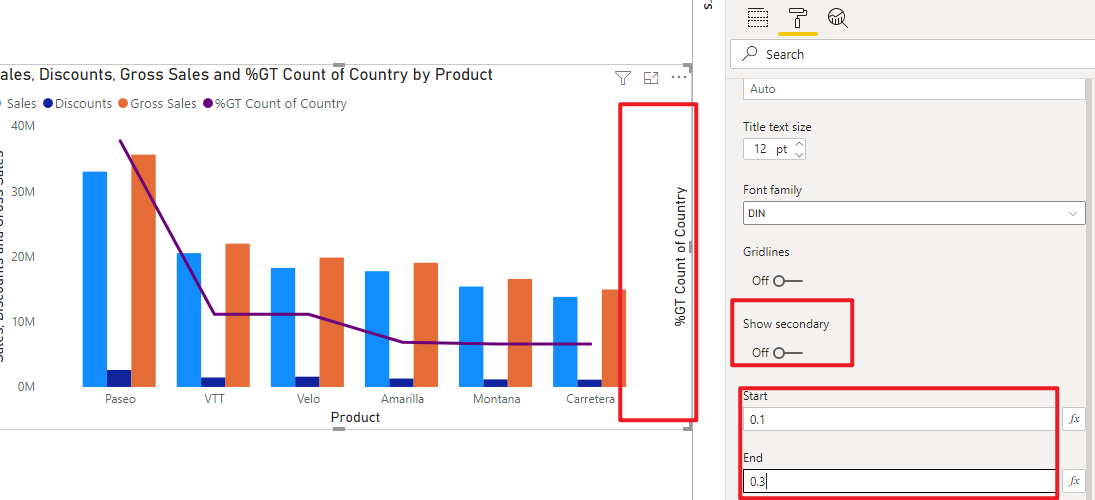Click the vertical %GT Count of Country axis title
Viewport: 1095px width, 500px height.
(x=680, y=257)
